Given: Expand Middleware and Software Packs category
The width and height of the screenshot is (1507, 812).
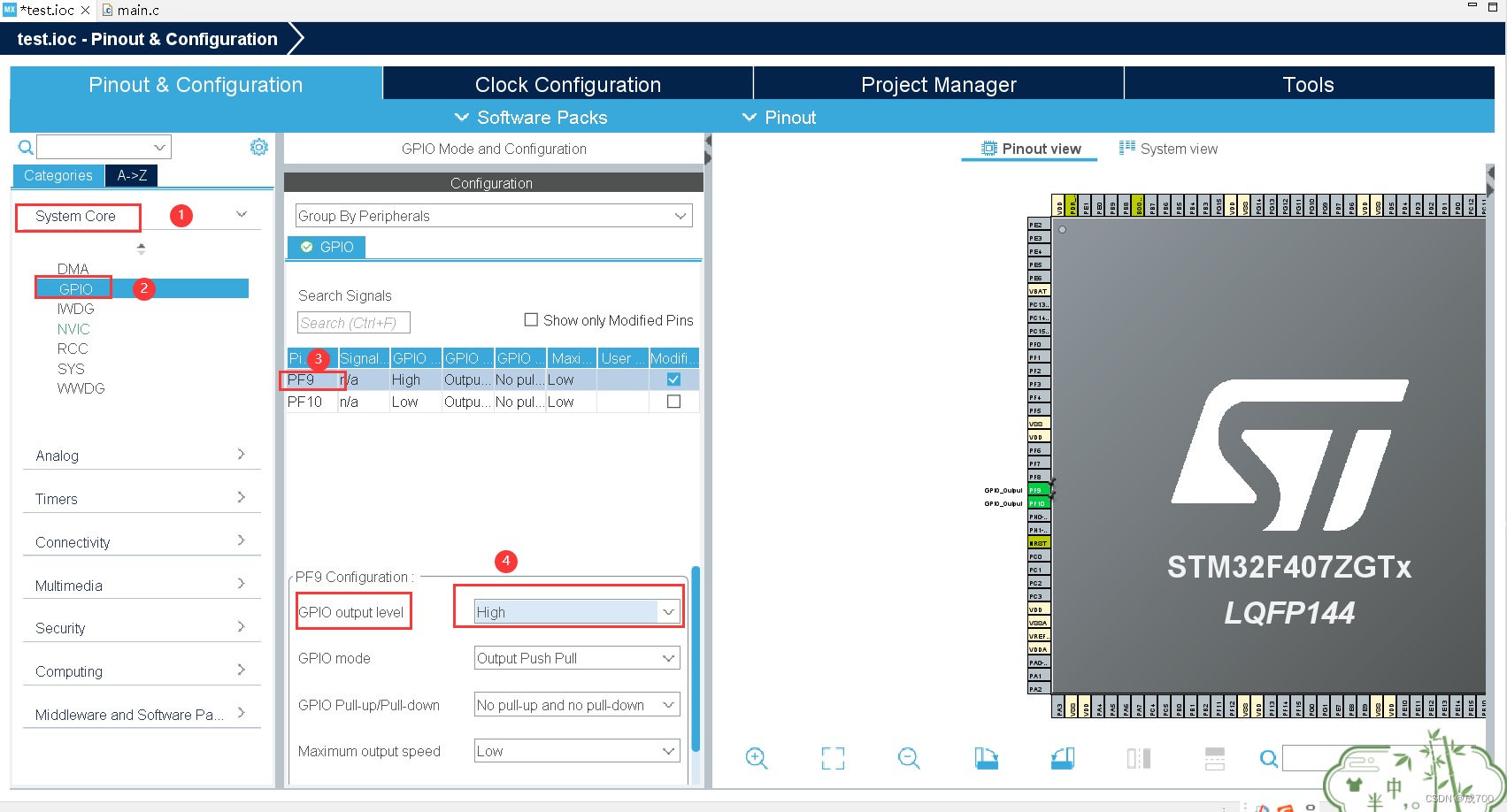Looking at the screenshot, I should click(x=142, y=715).
